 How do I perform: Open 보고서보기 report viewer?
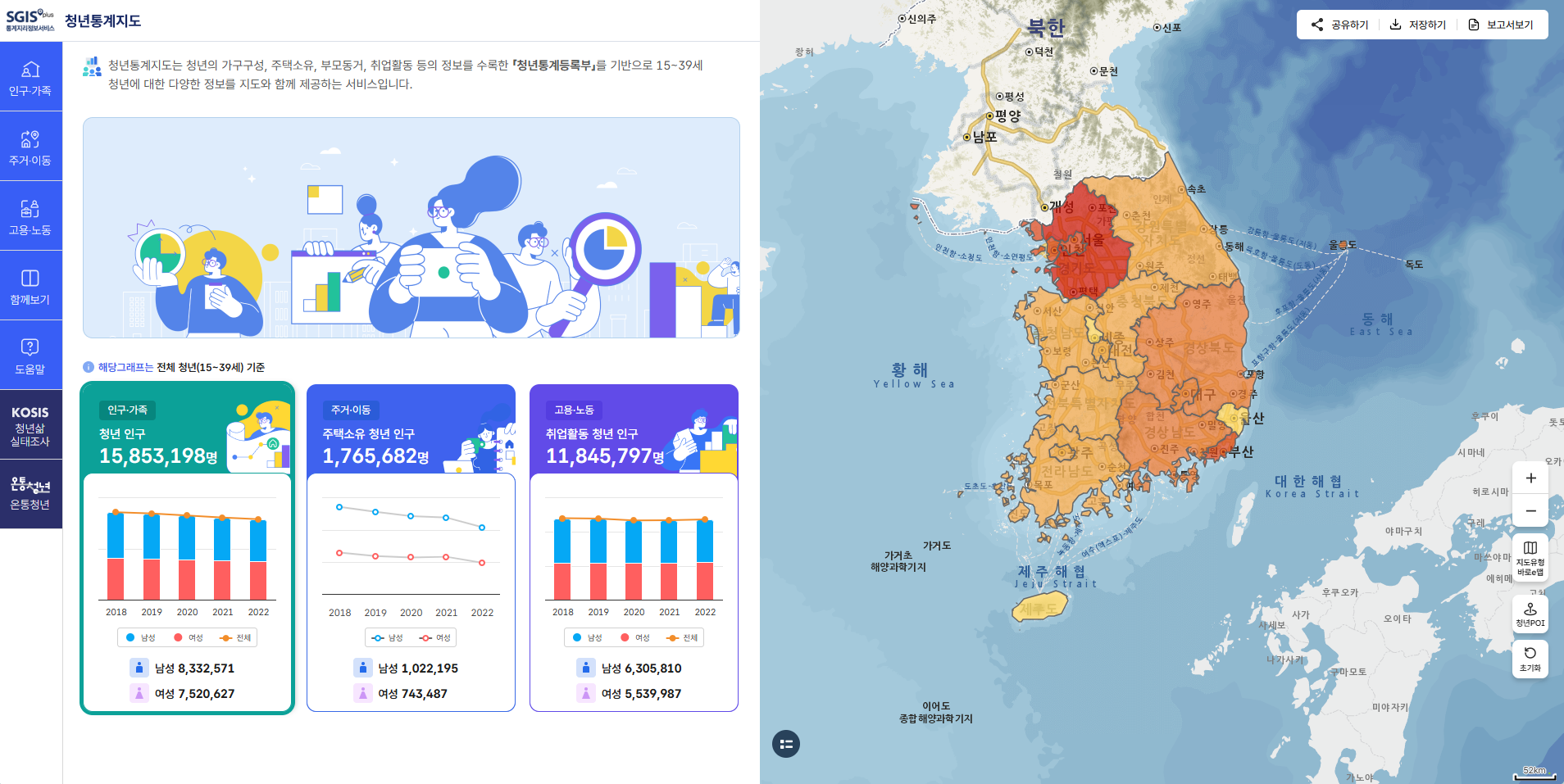coord(1503,24)
